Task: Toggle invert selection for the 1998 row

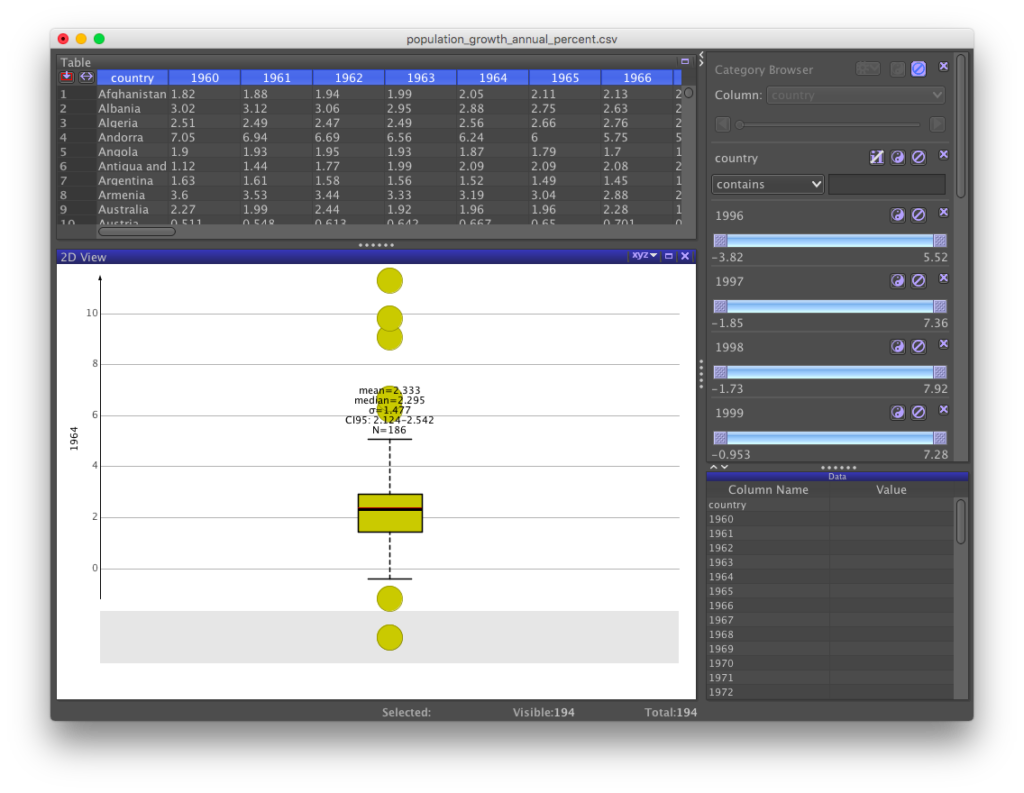Action: [x=898, y=345]
